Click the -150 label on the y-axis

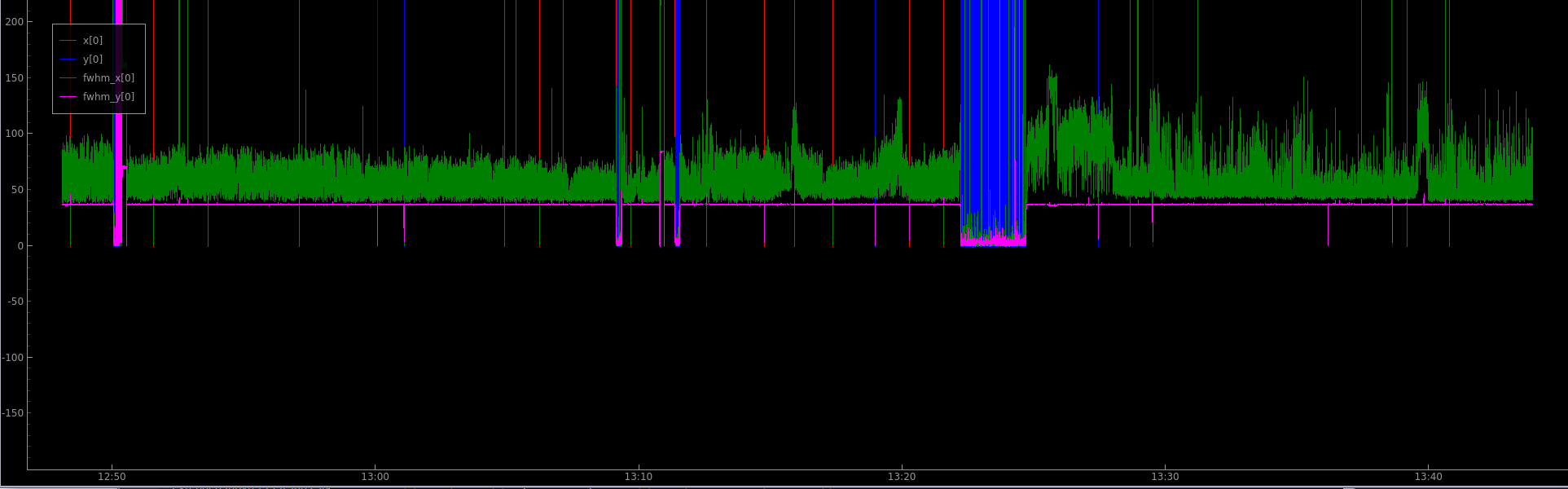click(12, 413)
